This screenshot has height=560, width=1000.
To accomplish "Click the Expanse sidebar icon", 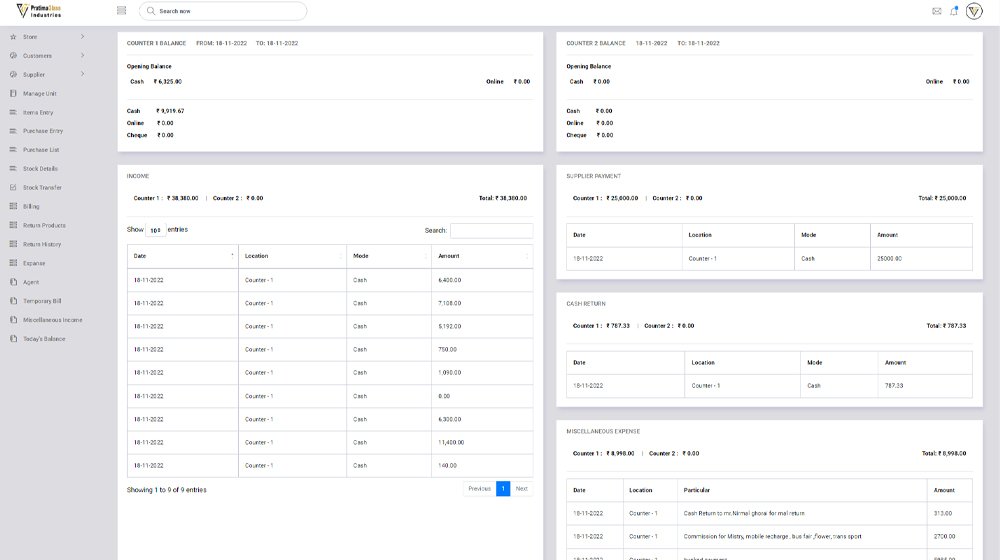I will (x=13, y=263).
